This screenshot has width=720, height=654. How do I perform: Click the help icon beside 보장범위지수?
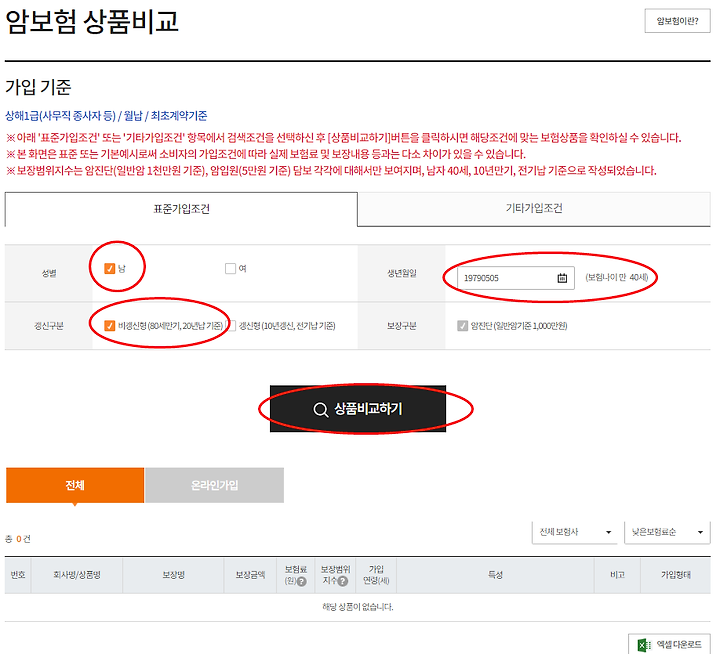pos(343,582)
